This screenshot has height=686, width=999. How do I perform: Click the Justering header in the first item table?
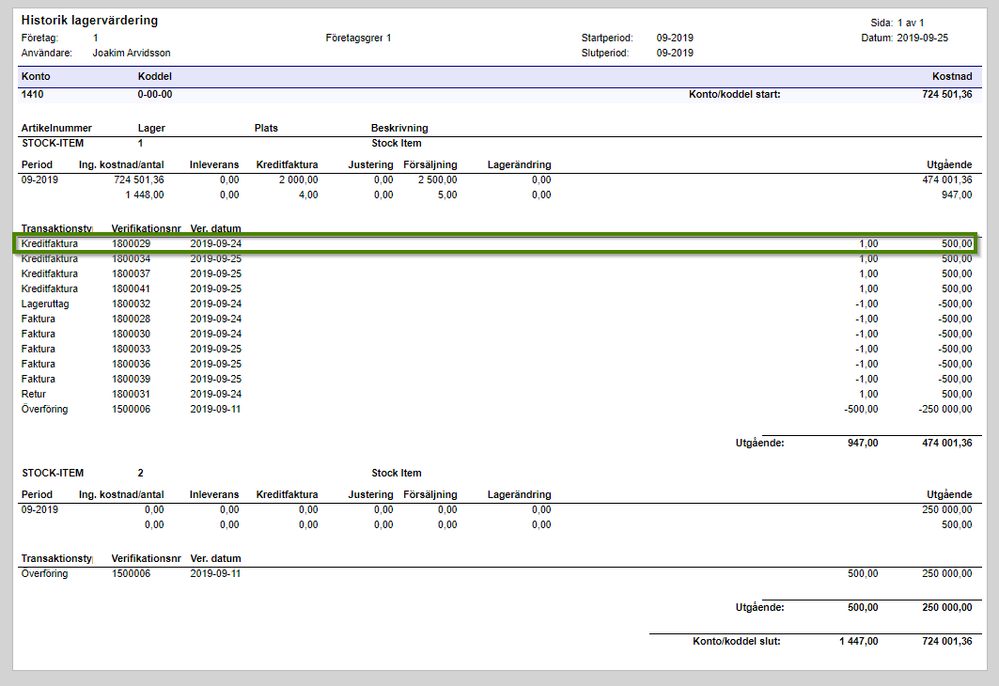coord(370,164)
